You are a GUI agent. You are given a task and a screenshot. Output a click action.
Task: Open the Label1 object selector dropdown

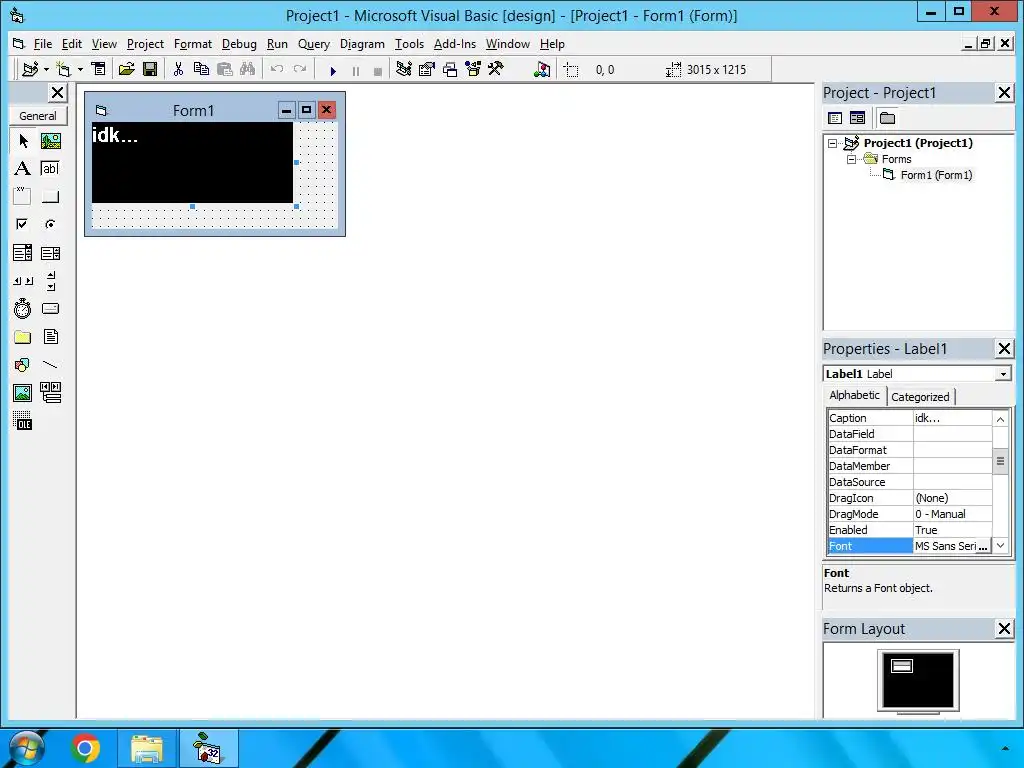(1002, 374)
